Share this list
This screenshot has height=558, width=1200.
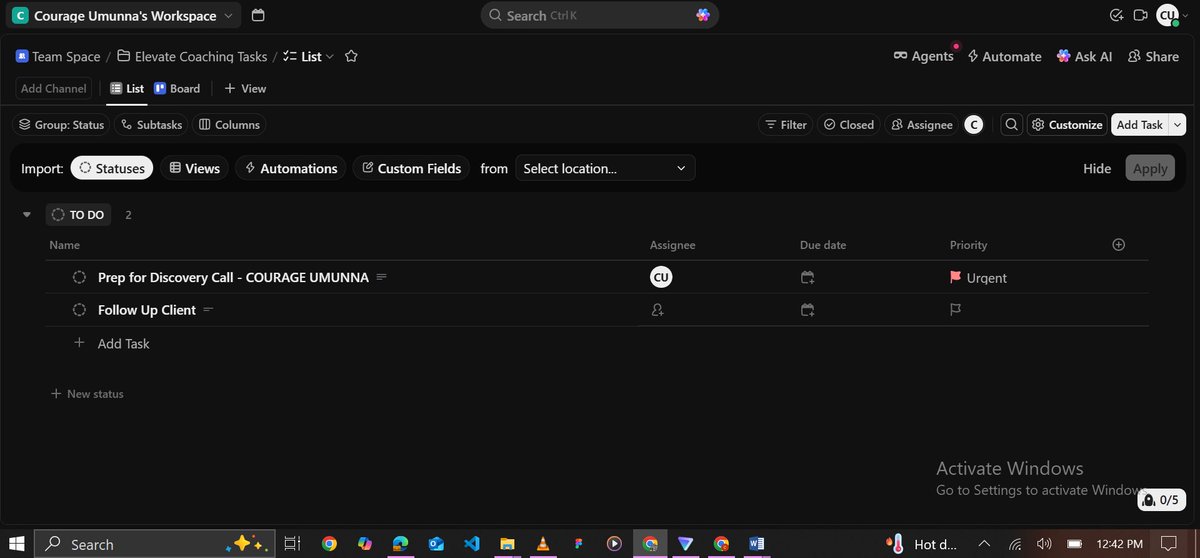pyautogui.click(x=1153, y=57)
